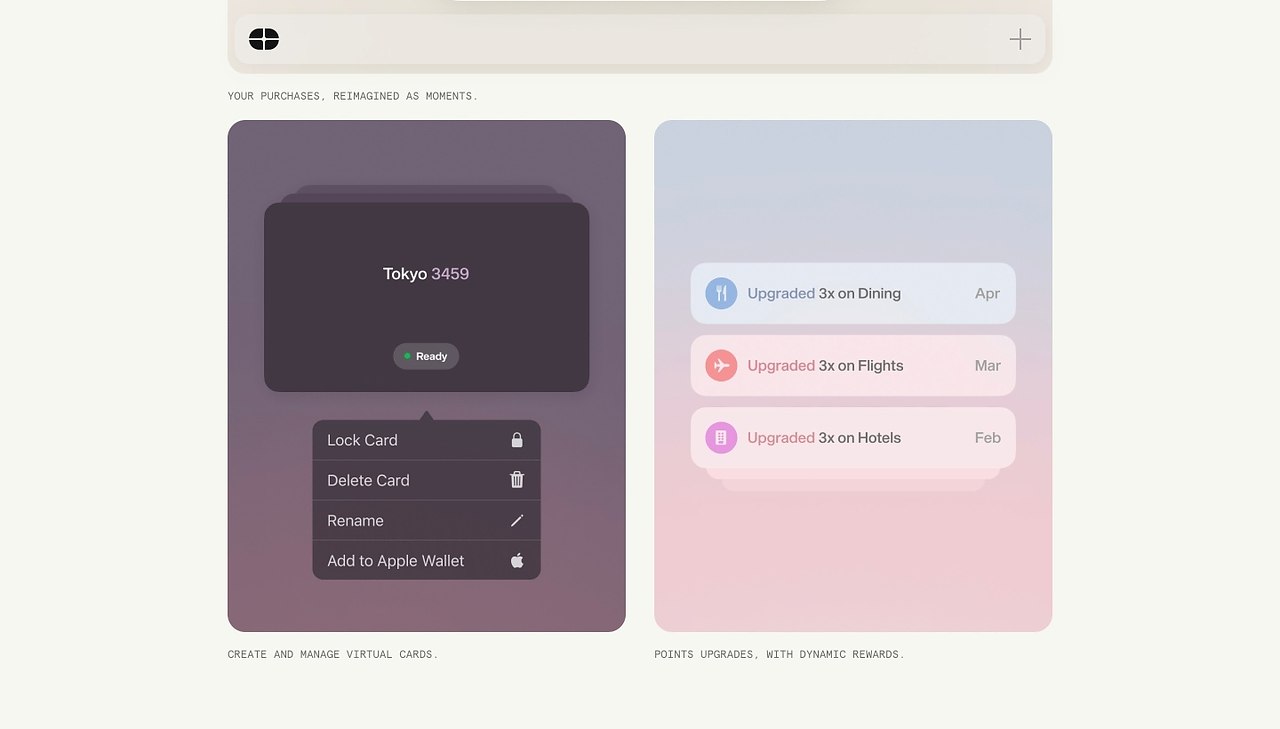Screen dimensions: 1280x729
Task: Click the red airplane flights icon
Action: coord(721,365)
